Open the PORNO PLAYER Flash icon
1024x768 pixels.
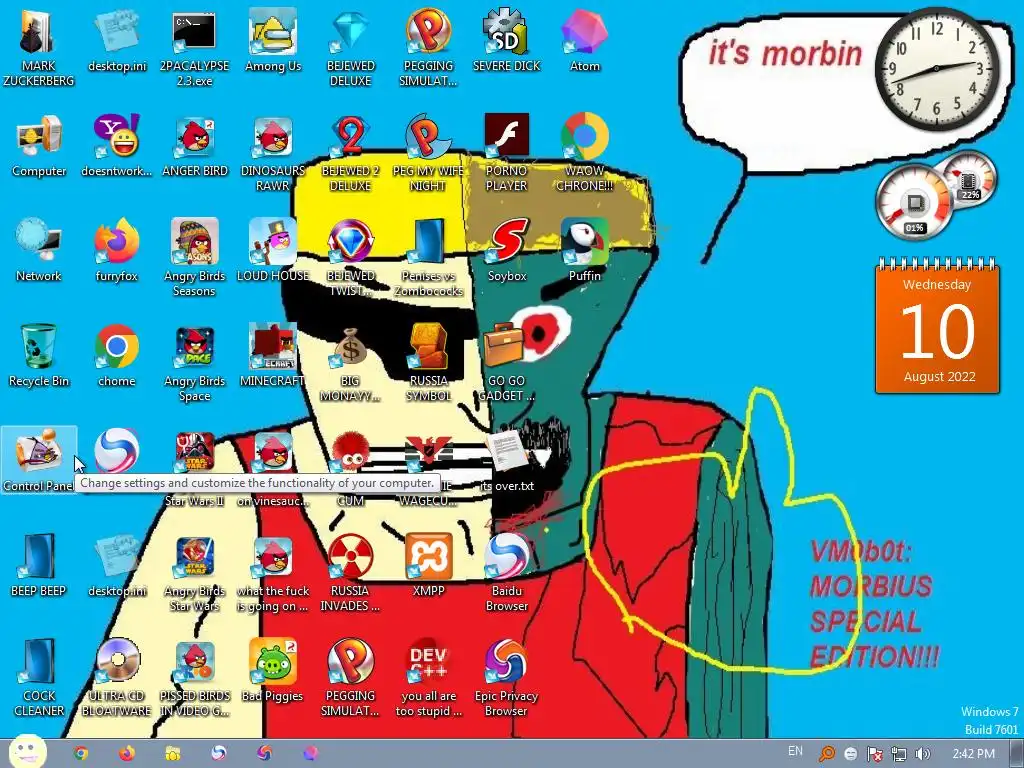[x=506, y=153]
